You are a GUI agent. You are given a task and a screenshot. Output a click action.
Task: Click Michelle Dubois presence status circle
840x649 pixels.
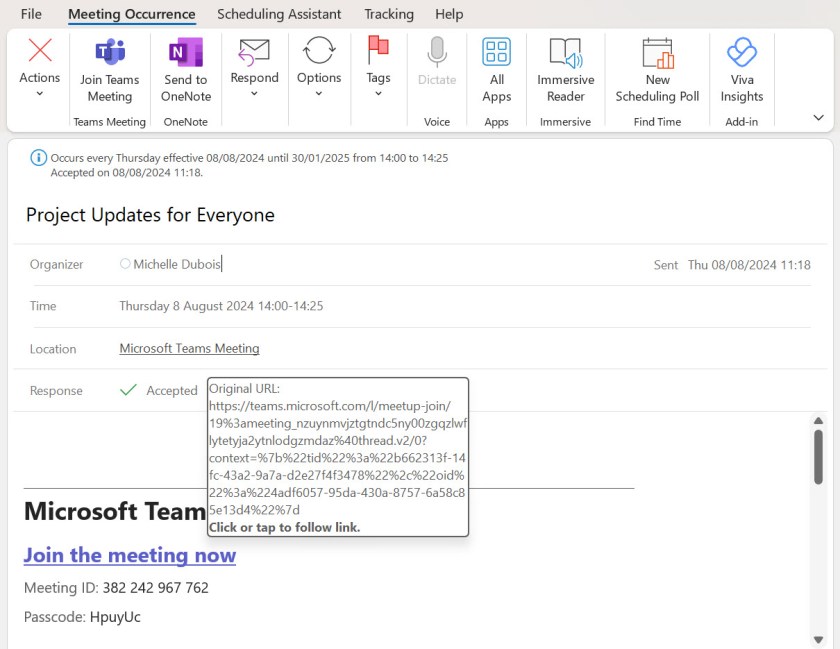coord(125,264)
